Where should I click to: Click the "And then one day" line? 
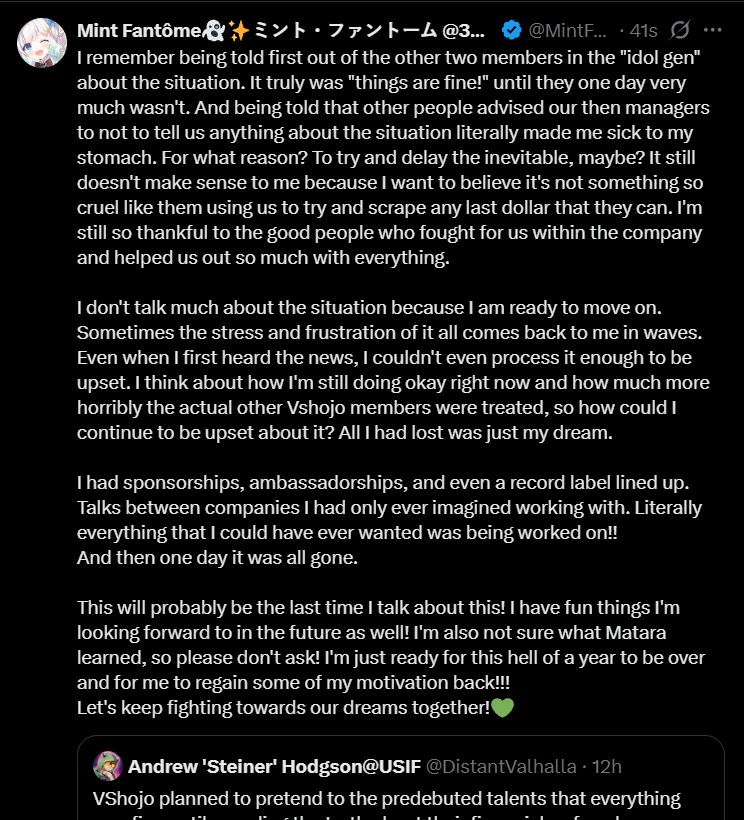tap(217, 558)
